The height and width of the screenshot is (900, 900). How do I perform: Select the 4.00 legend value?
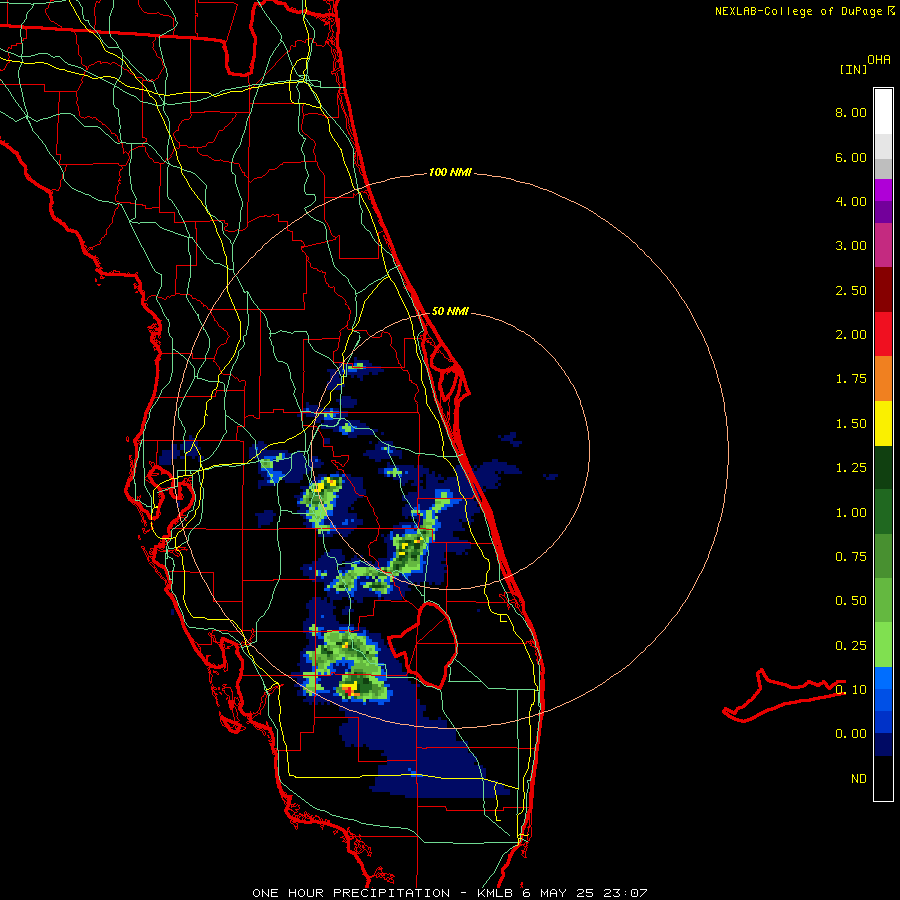click(851, 201)
